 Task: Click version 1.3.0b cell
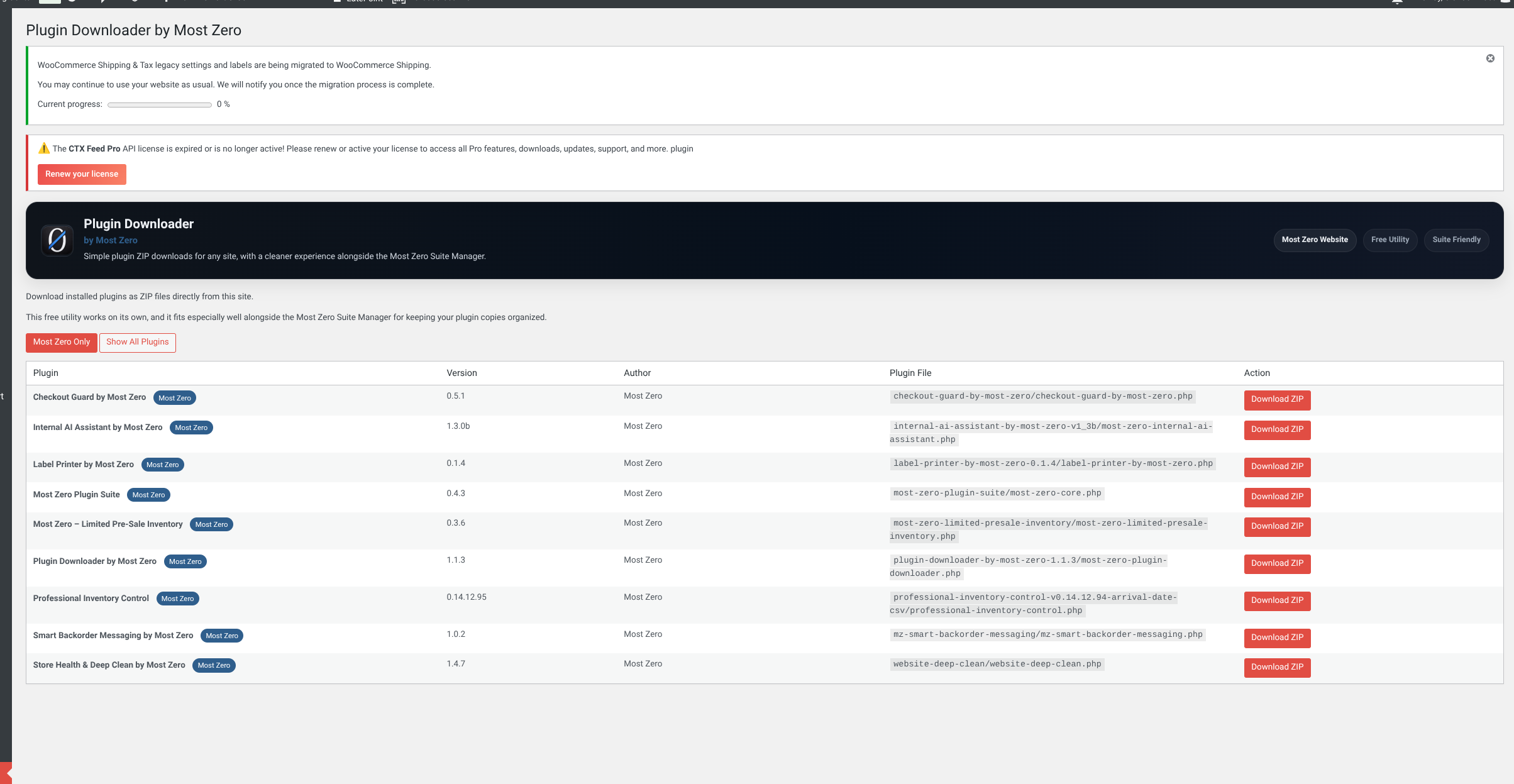[x=458, y=426]
